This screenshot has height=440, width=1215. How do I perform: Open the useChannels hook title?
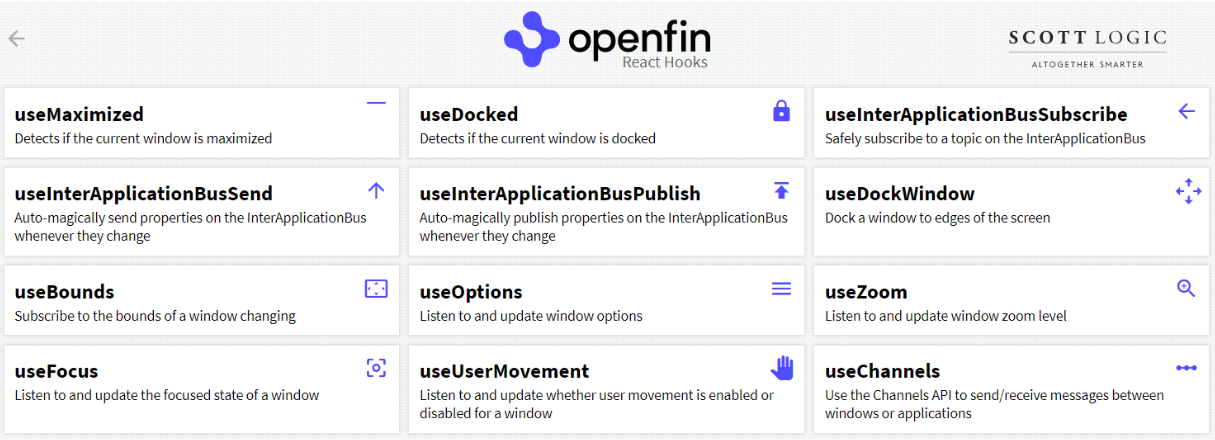click(x=882, y=371)
